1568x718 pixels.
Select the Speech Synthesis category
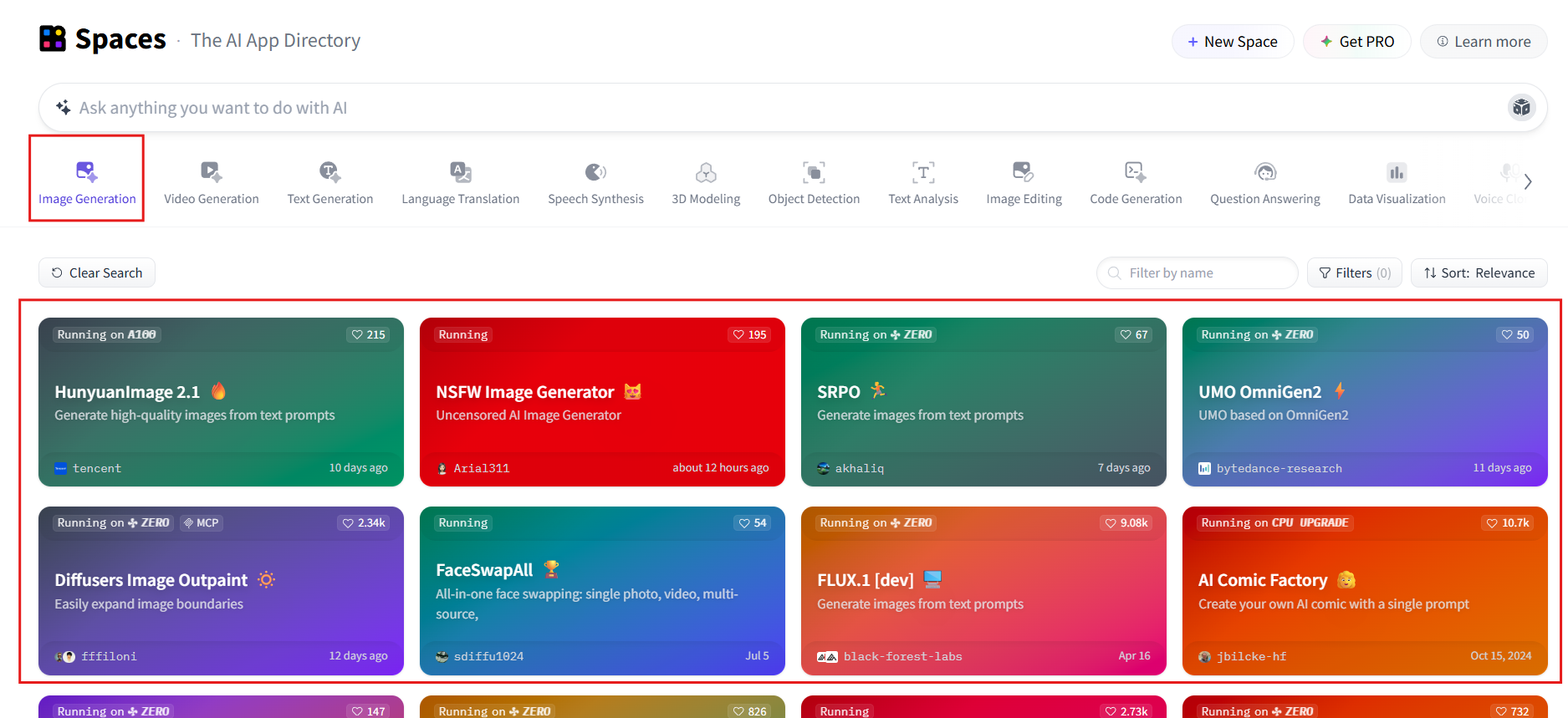click(595, 182)
